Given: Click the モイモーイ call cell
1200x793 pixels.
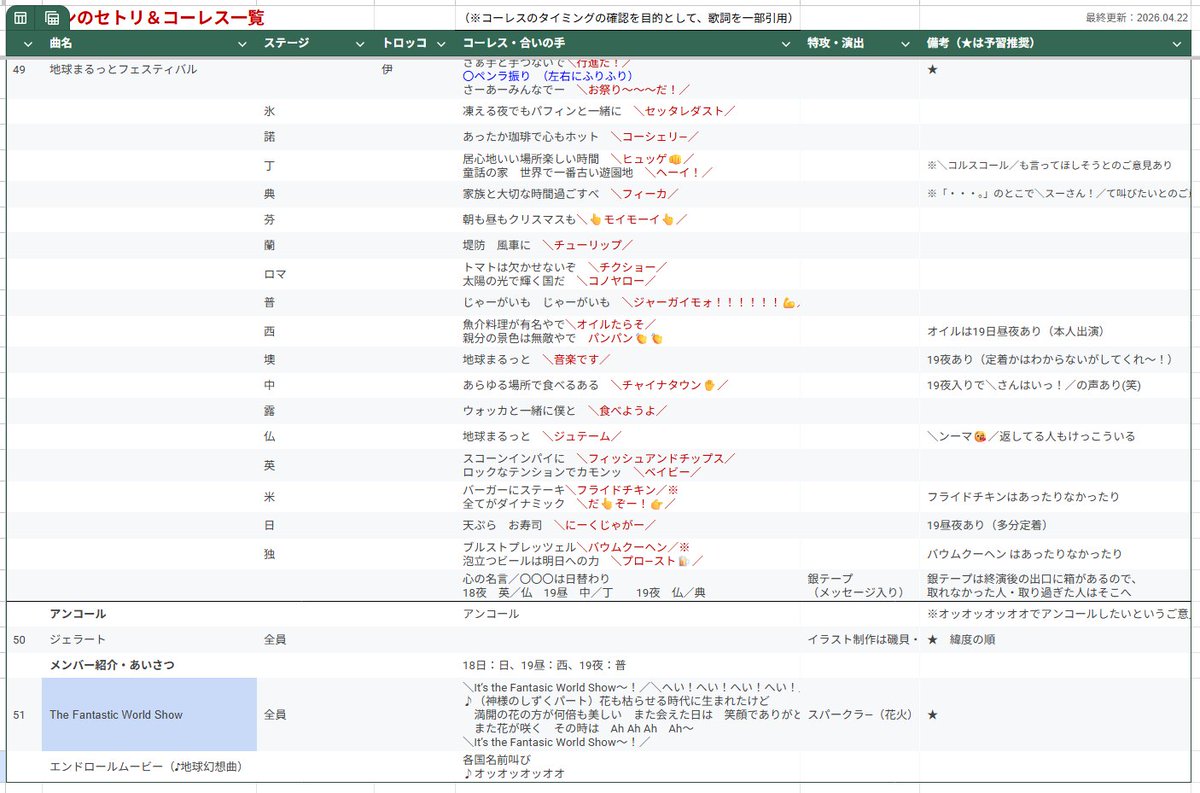Looking at the screenshot, I should click(628, 219).
